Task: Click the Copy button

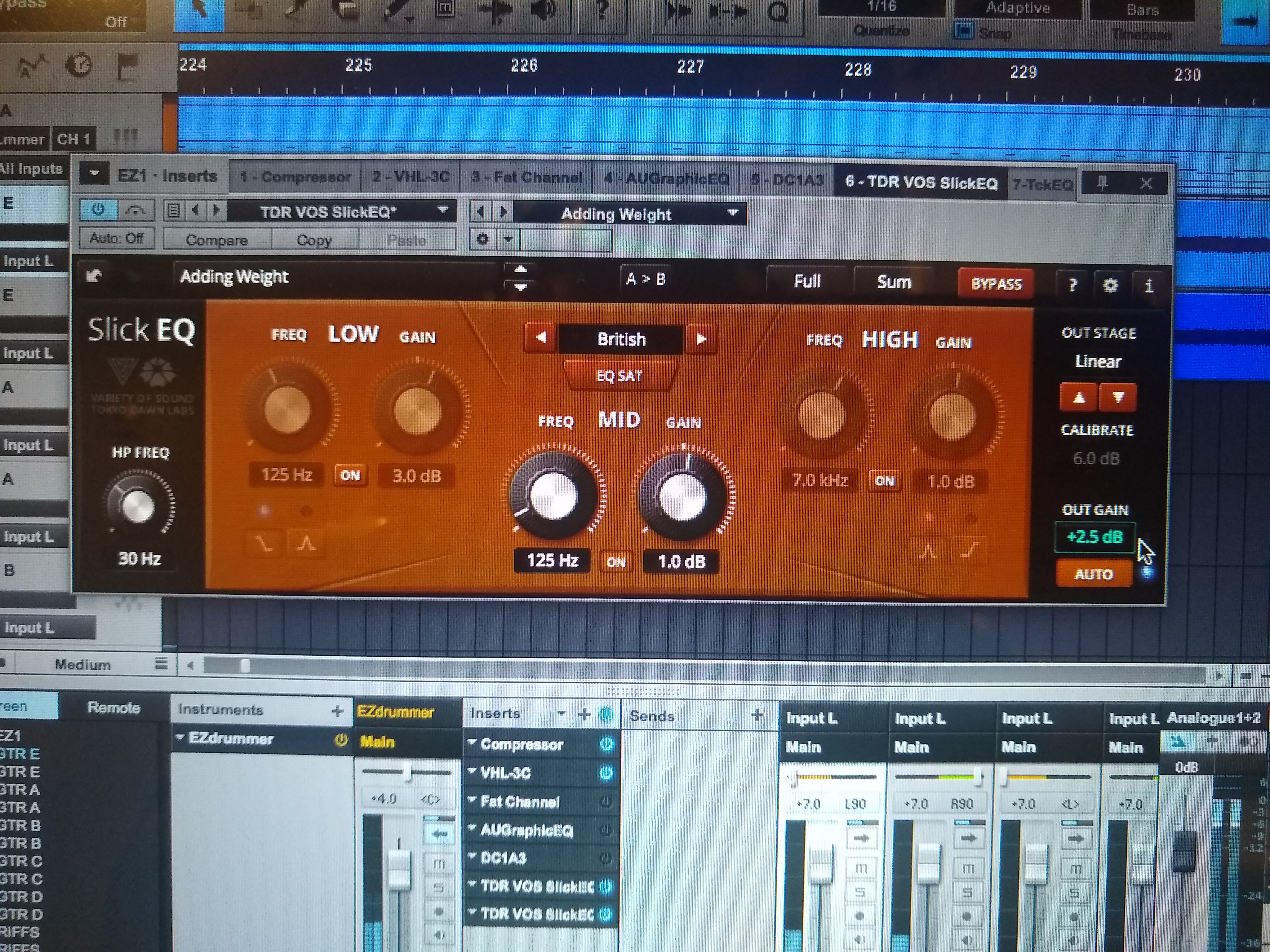Action: (x=314, y=240)
